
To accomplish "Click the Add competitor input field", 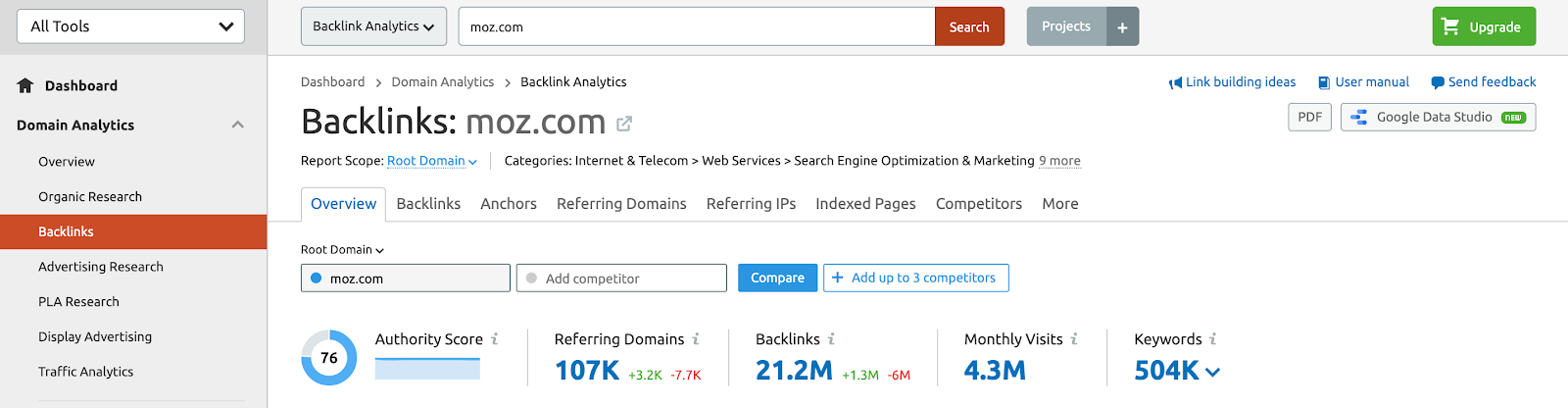I will (x=621, y=278).
